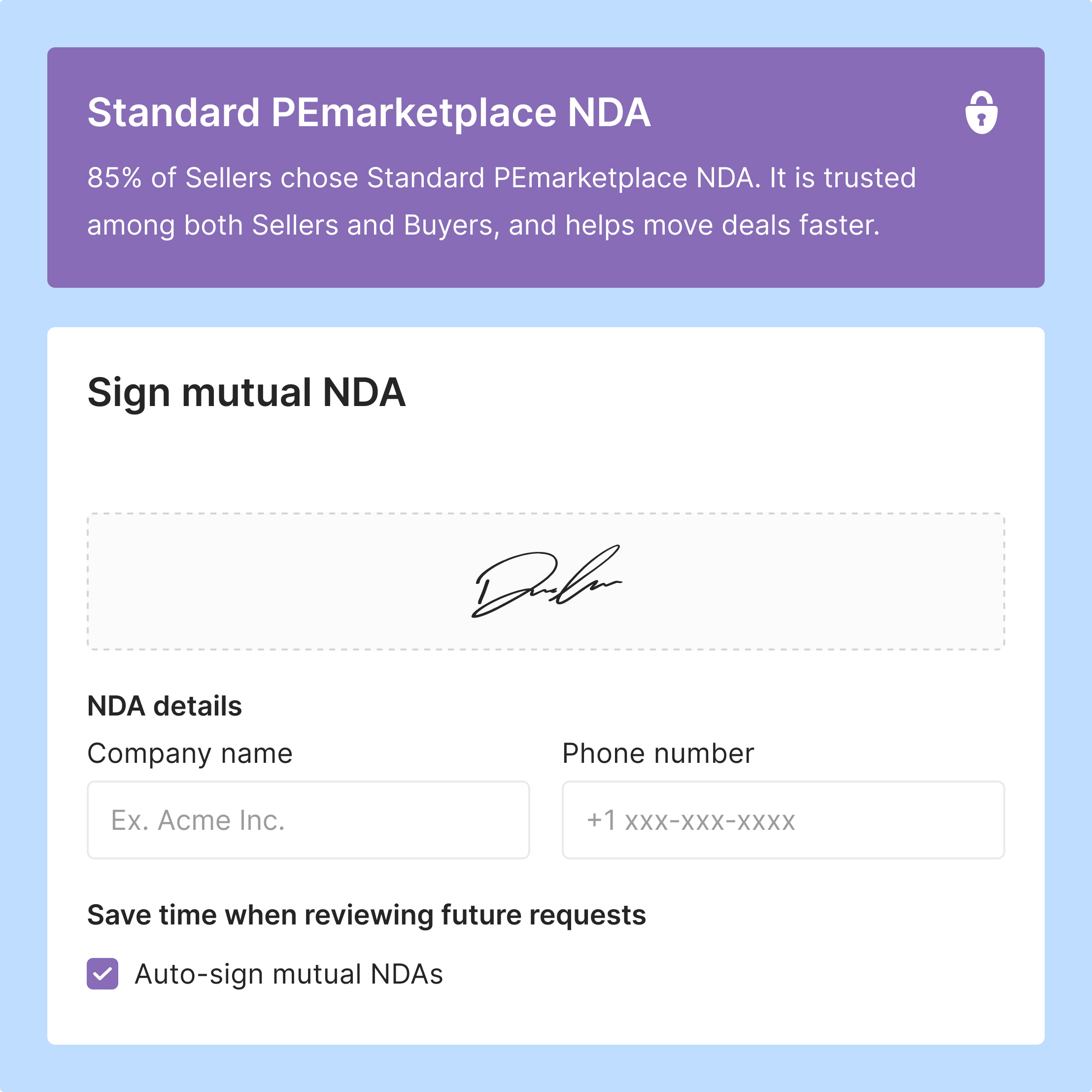This screenshot has height=1092, width=1092.
Task: Click empty right side of signature box
Action: click(x=837, y=582)
